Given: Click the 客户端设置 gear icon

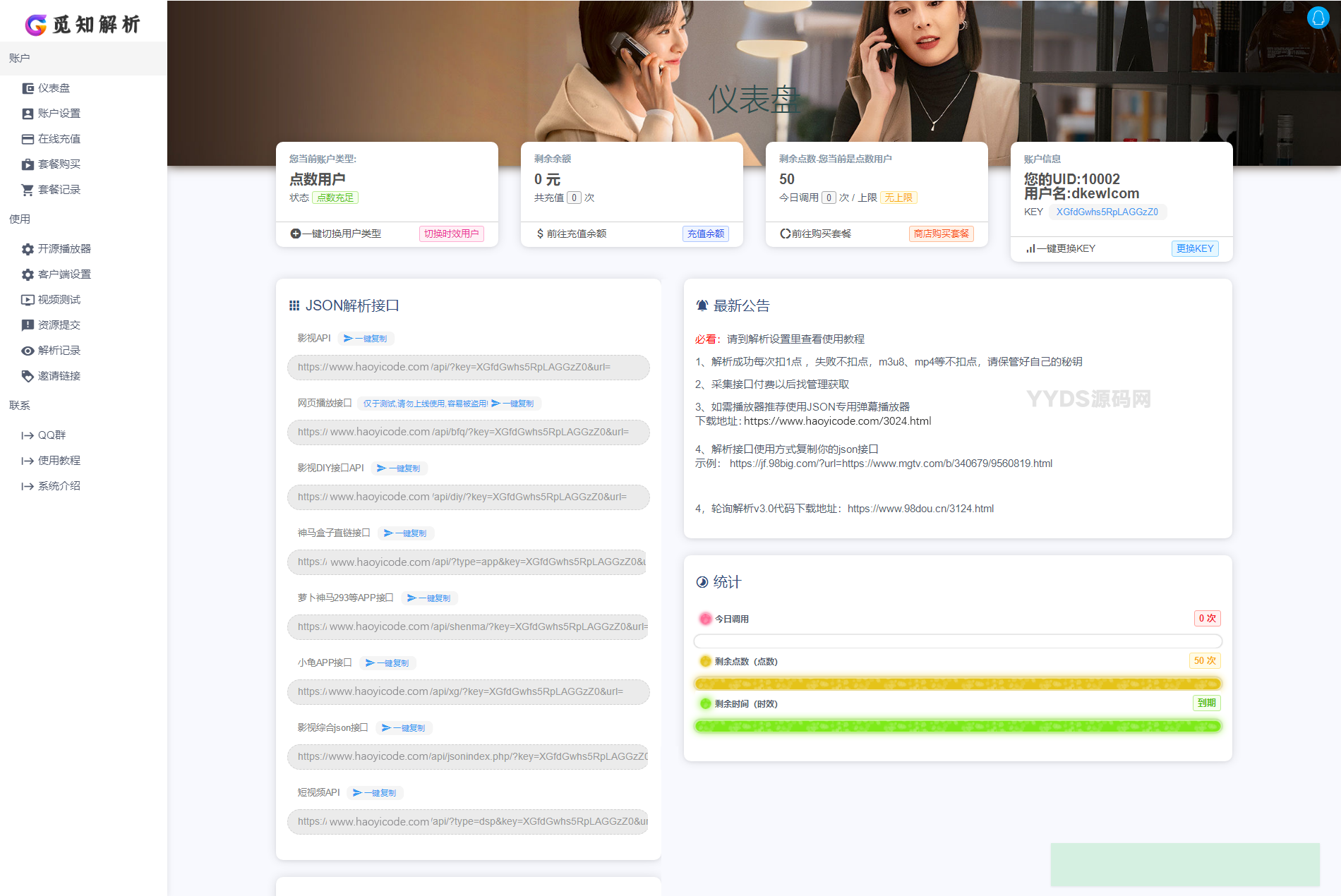Looking at the screenshot, I should [x=28, y=274].
